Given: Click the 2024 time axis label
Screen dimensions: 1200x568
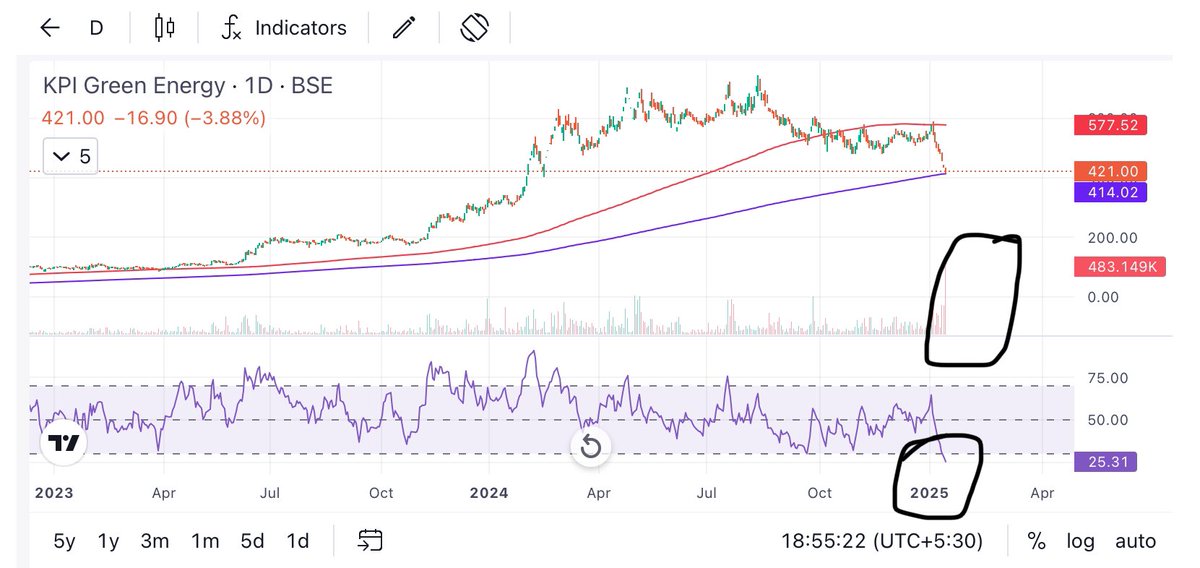Looking at the screenshot, I should pos(490,493).
